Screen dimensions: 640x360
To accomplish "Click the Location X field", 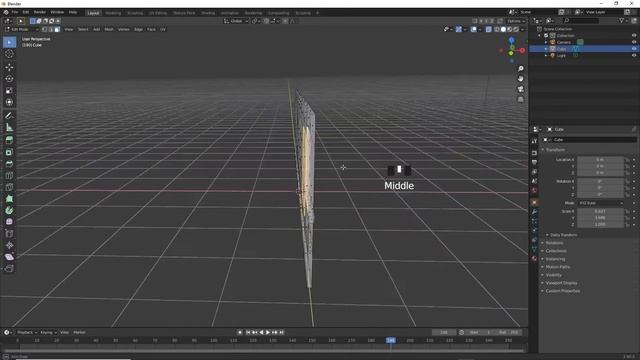I will click(600, 160).
